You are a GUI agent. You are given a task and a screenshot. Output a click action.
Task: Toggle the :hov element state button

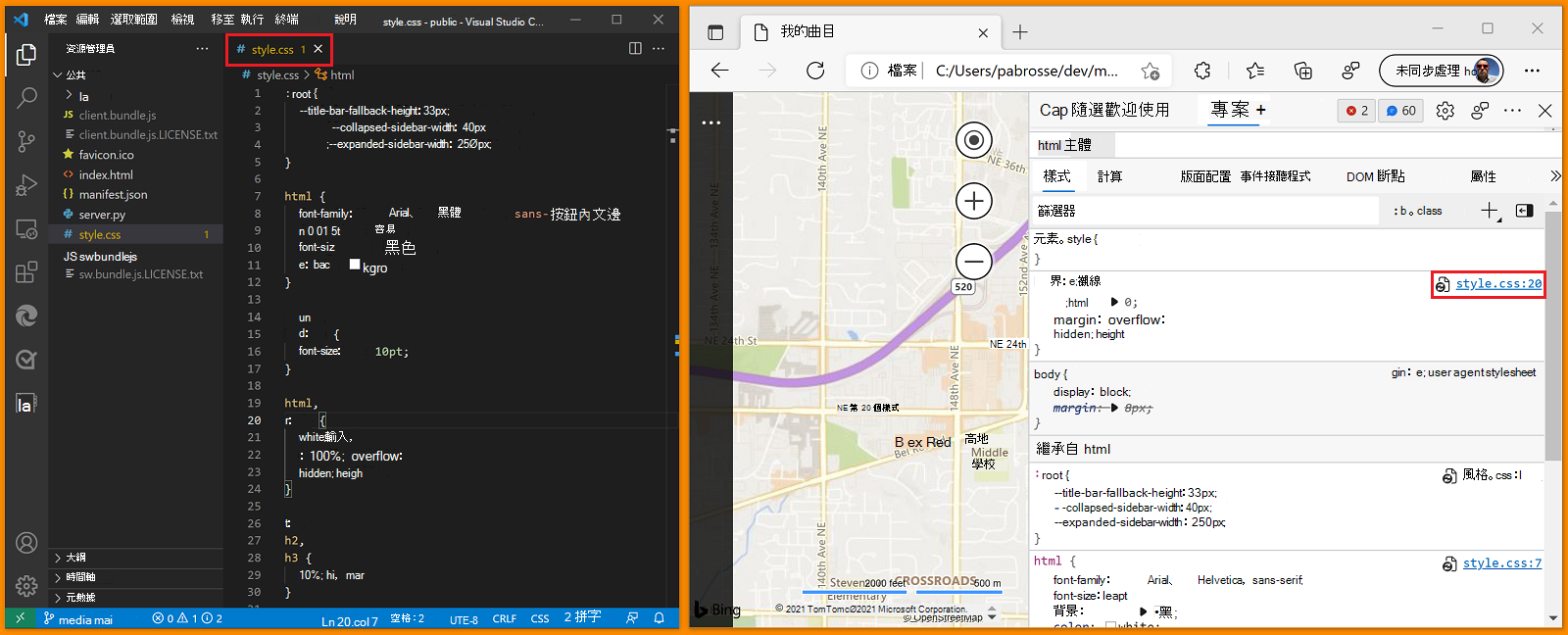1401,211
